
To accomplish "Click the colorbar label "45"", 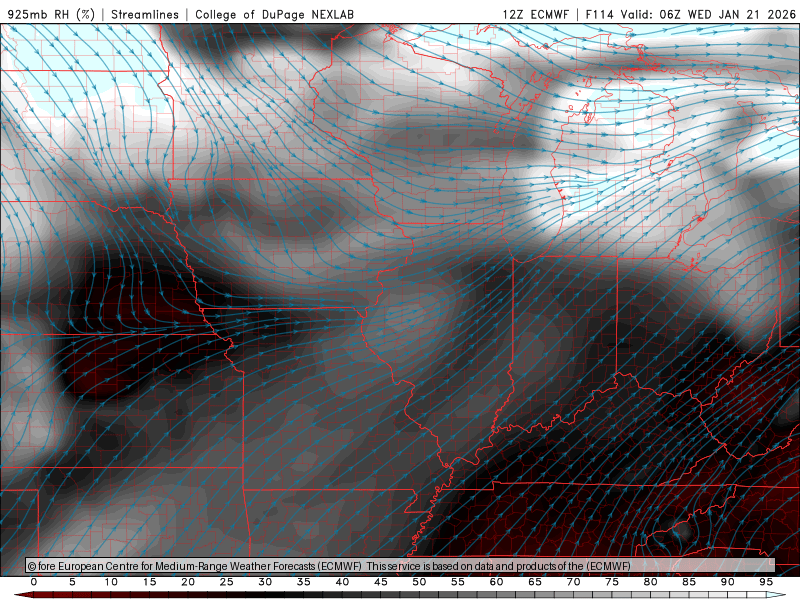I will click(381, 582).
